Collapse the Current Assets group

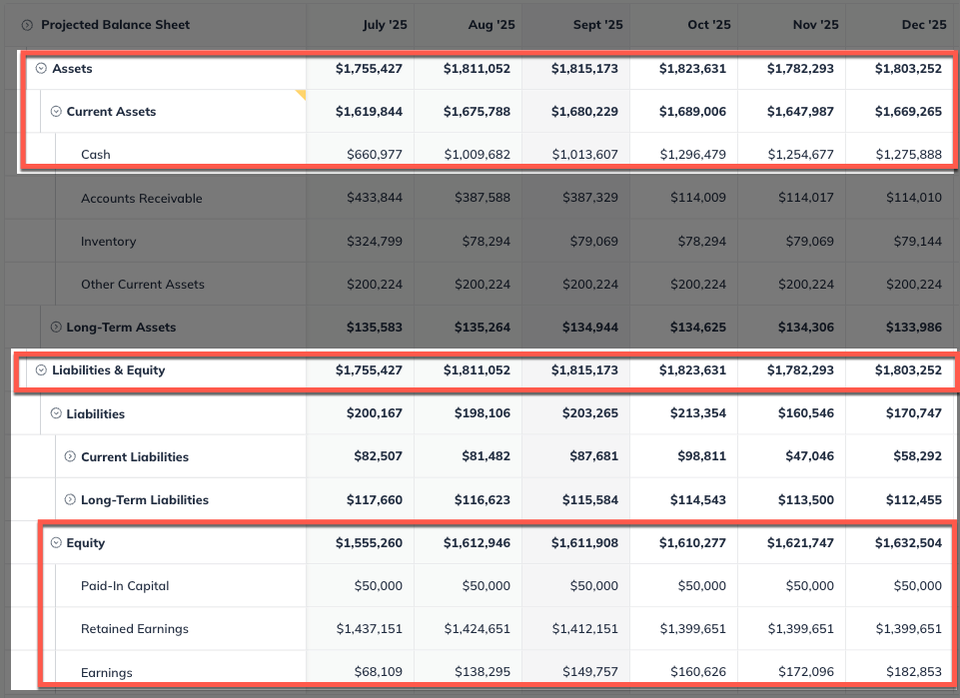[x=56, y=111]
